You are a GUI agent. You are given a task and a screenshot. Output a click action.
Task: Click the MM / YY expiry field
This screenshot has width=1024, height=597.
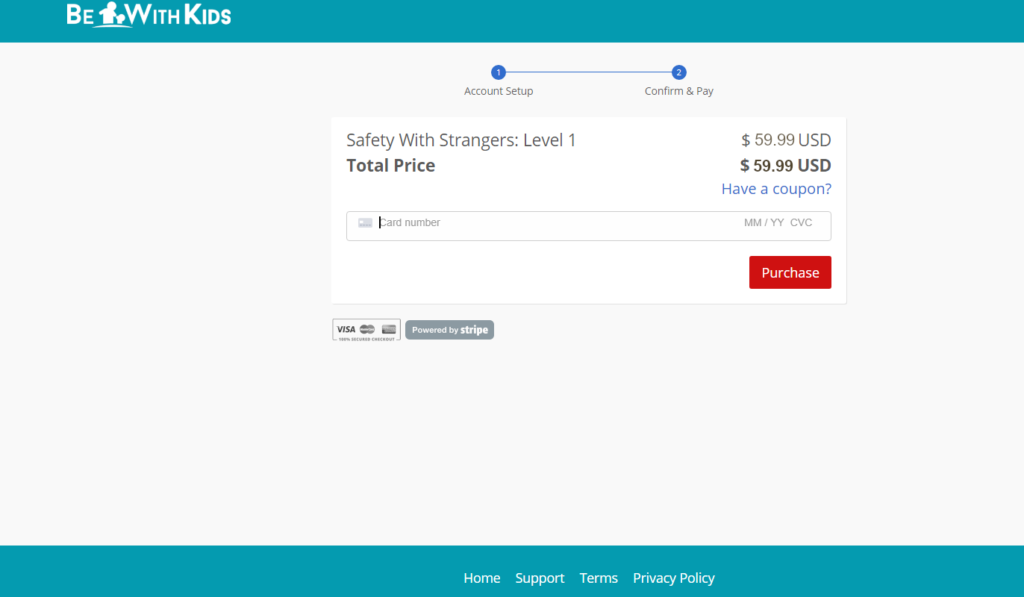point(763,223)
